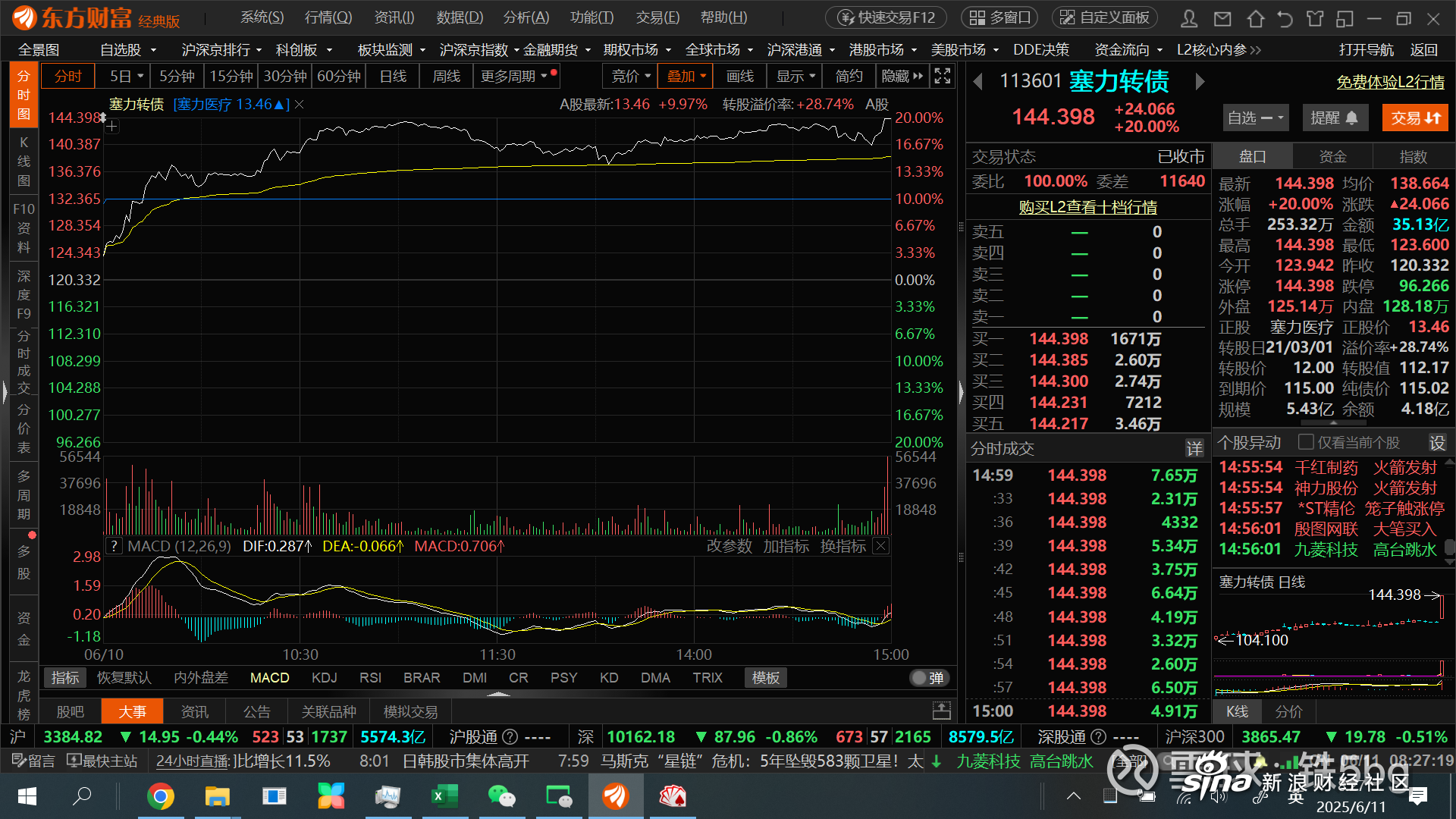Viewport: 1456px width, 819px height.
Task: Switch to 东方财富 app in taskbar
Action: [615, 796]
